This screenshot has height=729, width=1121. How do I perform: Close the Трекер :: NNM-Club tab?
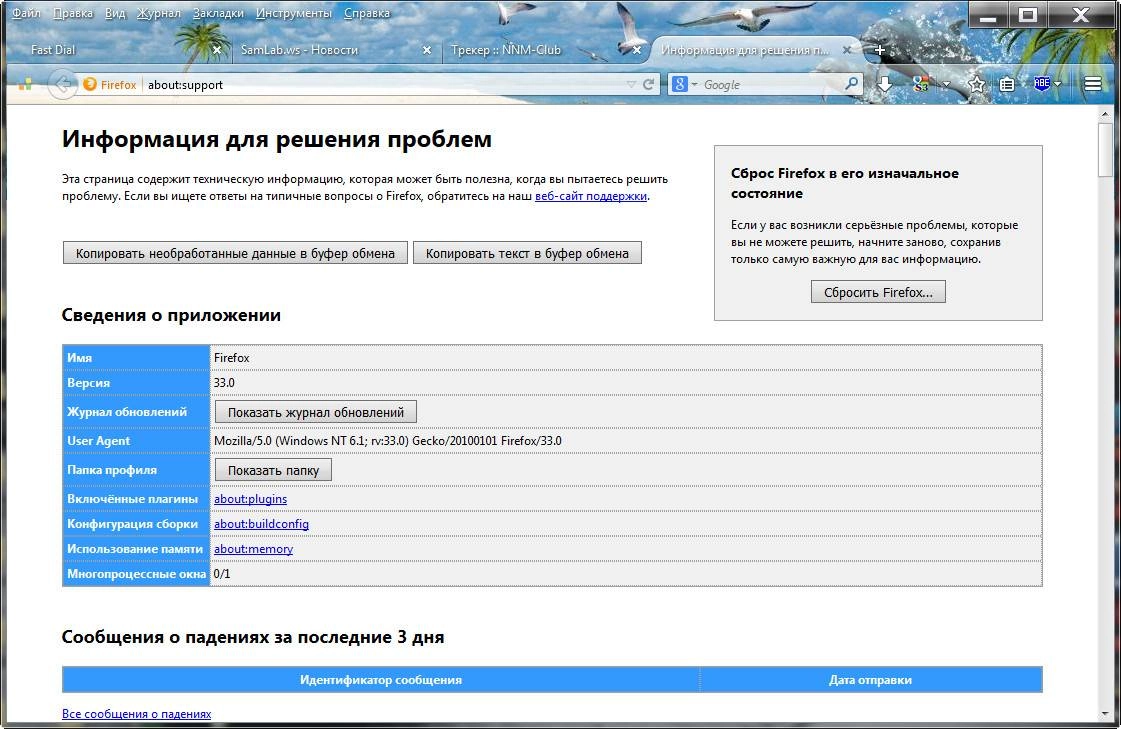[x=636, y=50]
